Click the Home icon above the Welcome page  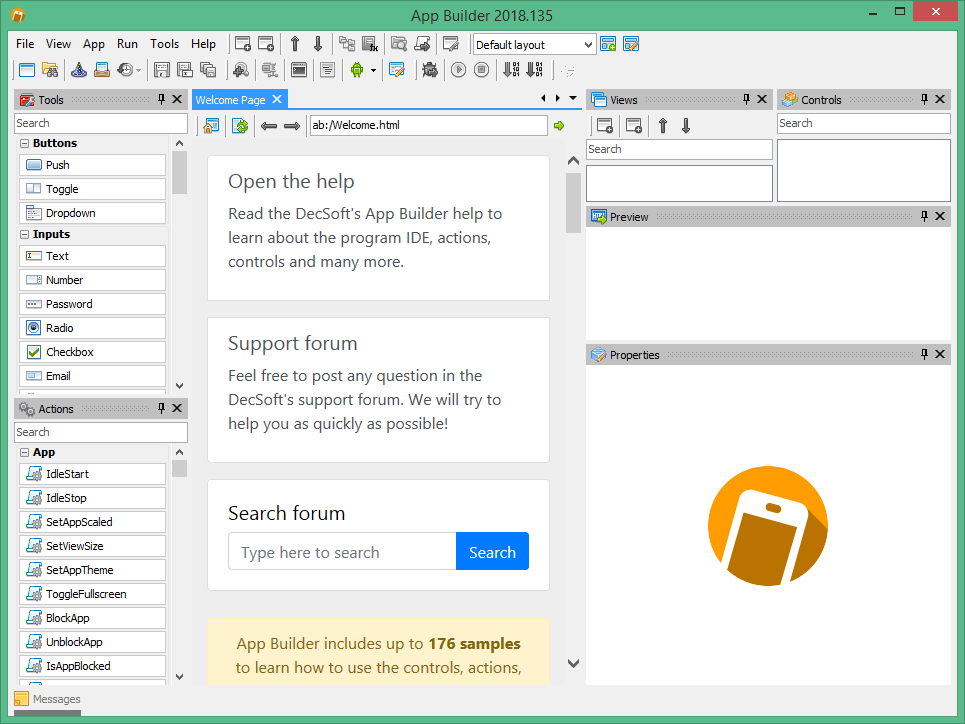point(211,125)
